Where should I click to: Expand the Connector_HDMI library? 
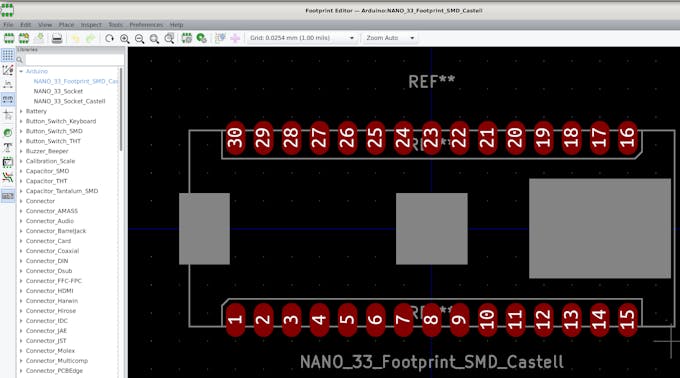[21, 291]
